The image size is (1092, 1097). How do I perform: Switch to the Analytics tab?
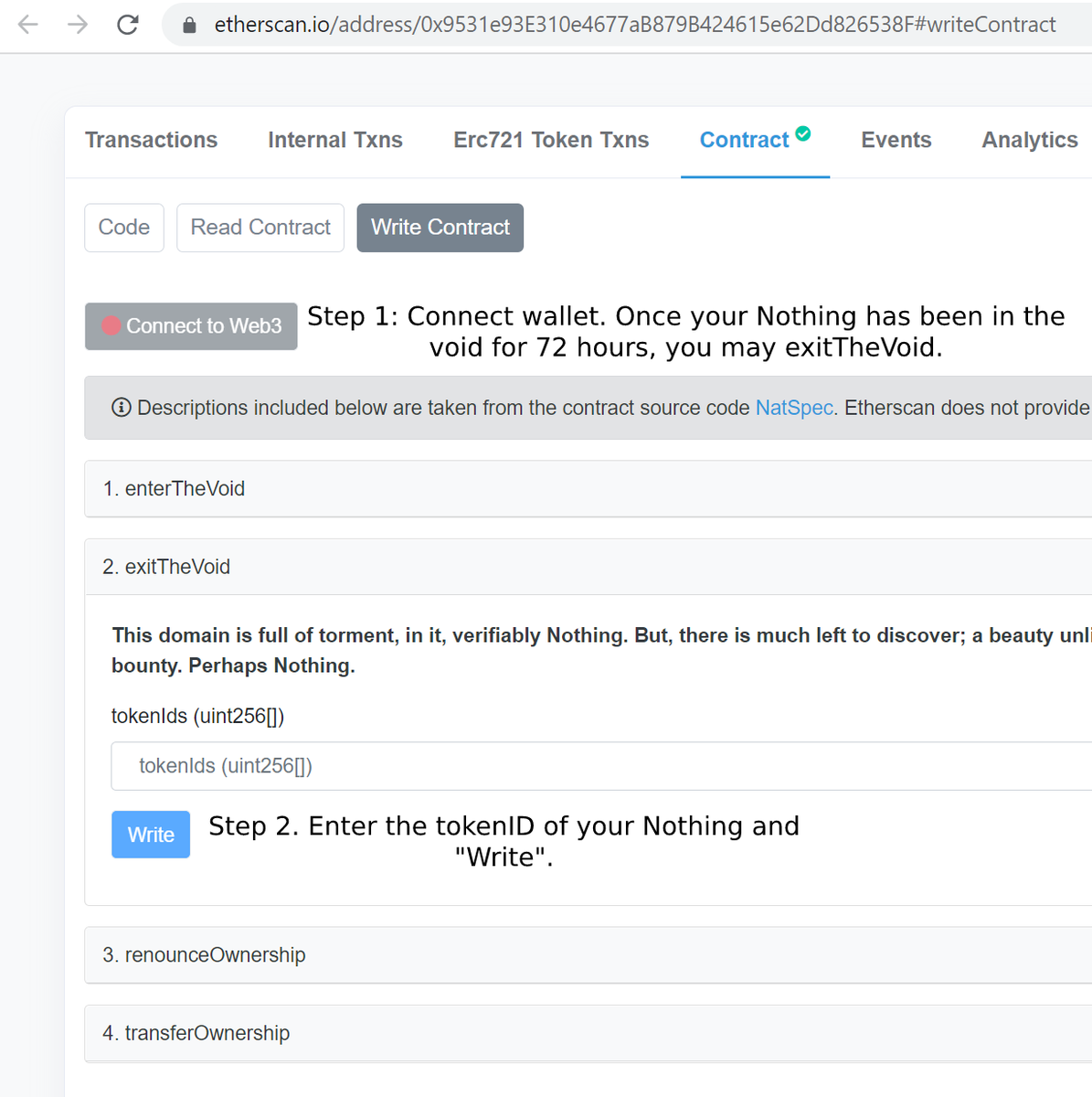pyautogui.click(x=1030, y=140)
